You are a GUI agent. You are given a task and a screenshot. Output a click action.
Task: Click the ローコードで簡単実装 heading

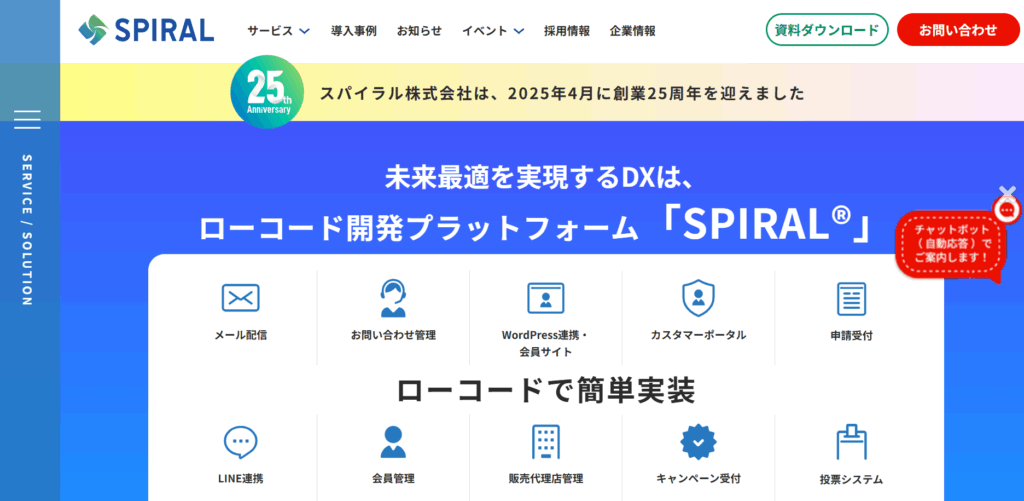tap(546, 390)
